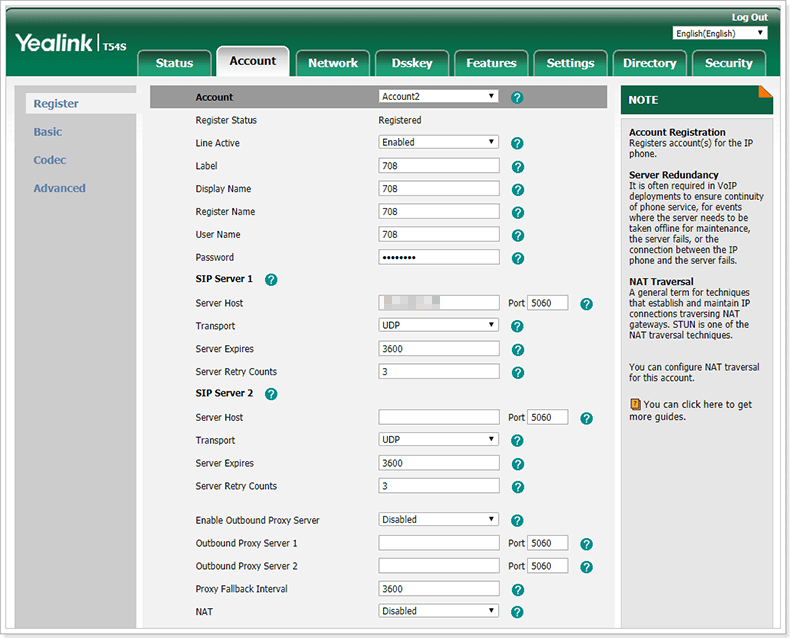Click help icon for Enable Outbound Proxy Server
Screen dimensions: 790x638
click(x=517, y=521)
